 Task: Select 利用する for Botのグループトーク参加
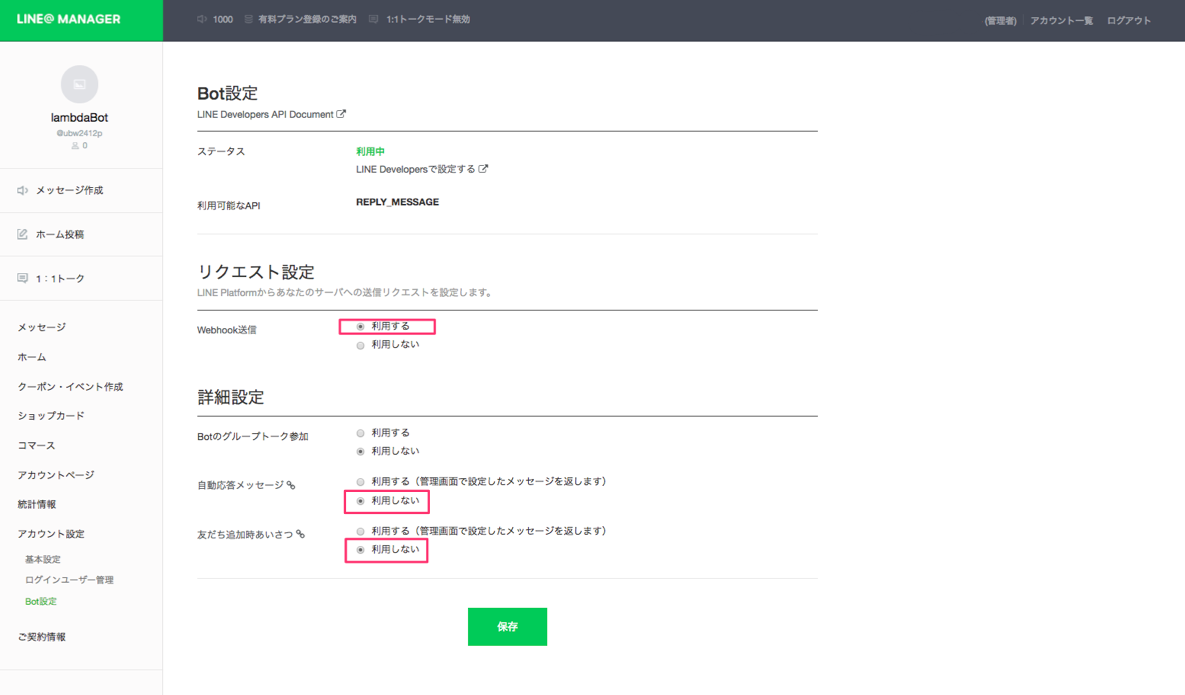click(360, 433)
